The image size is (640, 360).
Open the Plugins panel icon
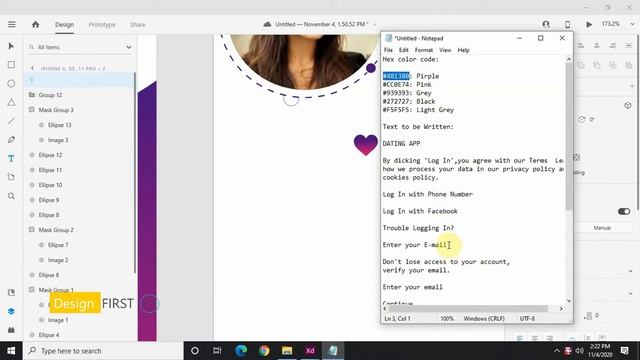[x=11, y=330]
